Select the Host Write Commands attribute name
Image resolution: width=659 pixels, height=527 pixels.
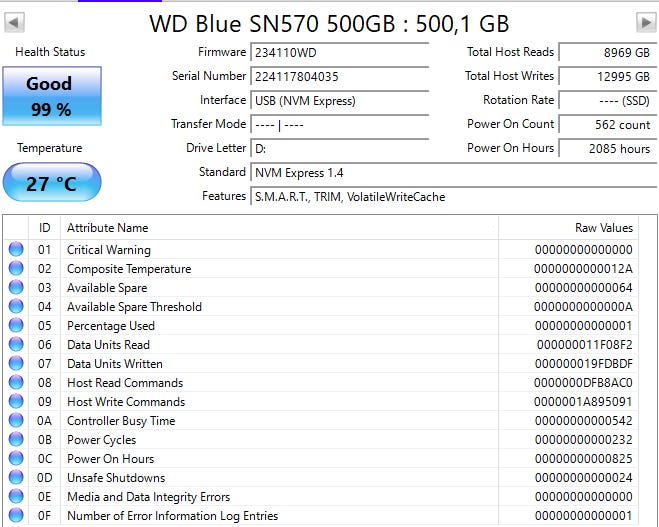[126, 402]
